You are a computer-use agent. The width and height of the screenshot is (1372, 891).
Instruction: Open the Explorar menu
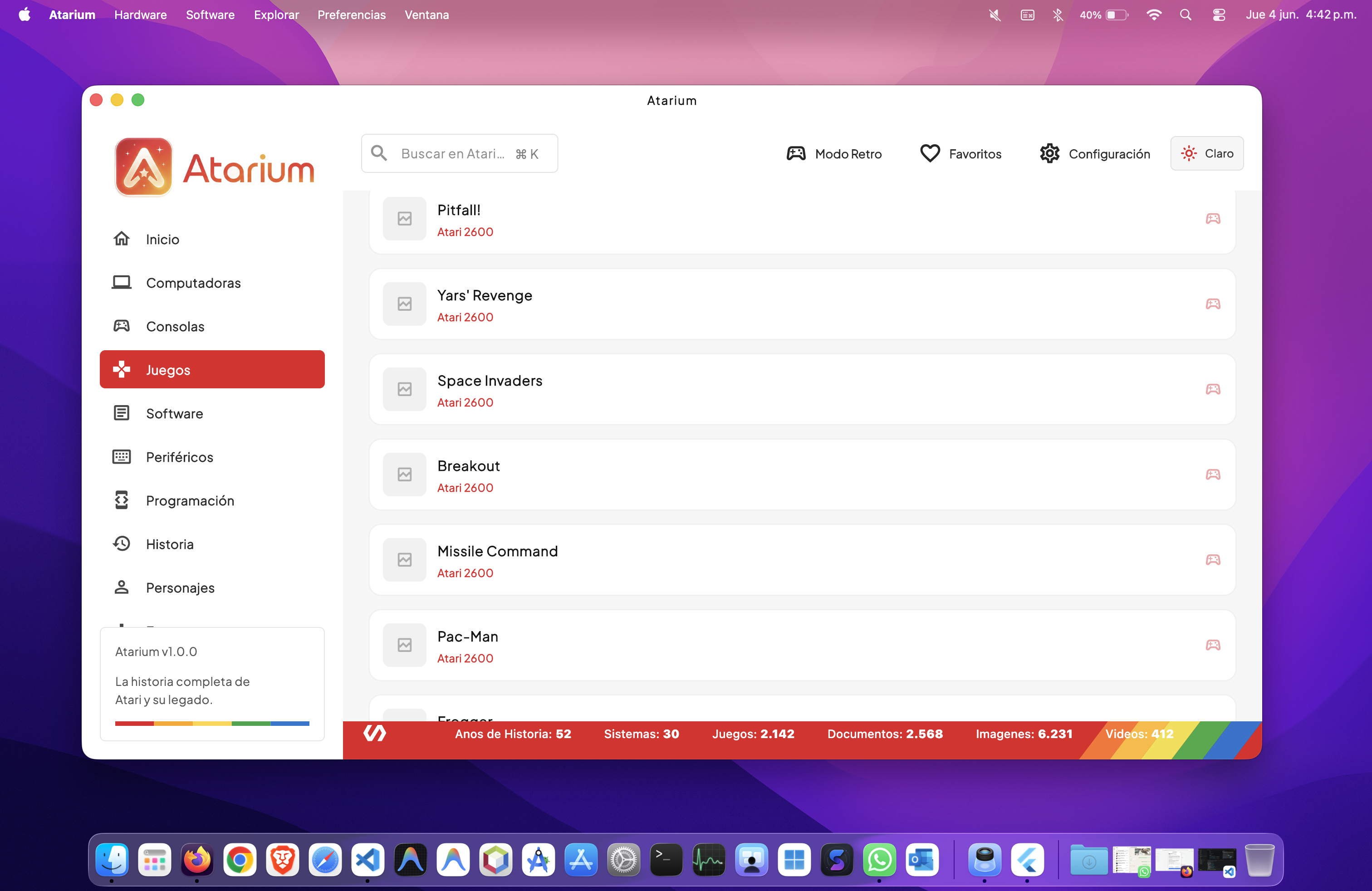tap(276, 15)
